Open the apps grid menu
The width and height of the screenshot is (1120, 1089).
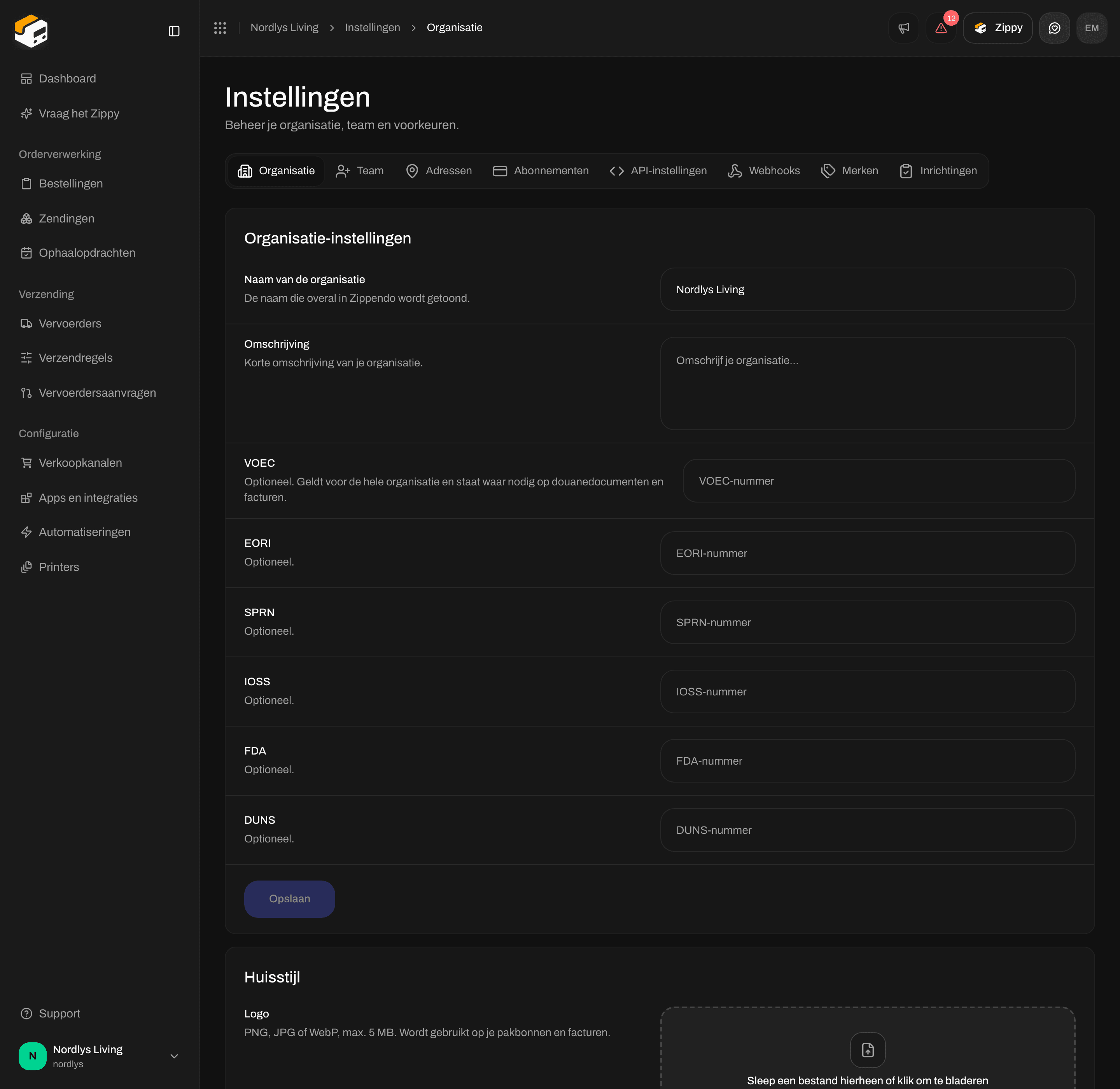click(220, 28)
